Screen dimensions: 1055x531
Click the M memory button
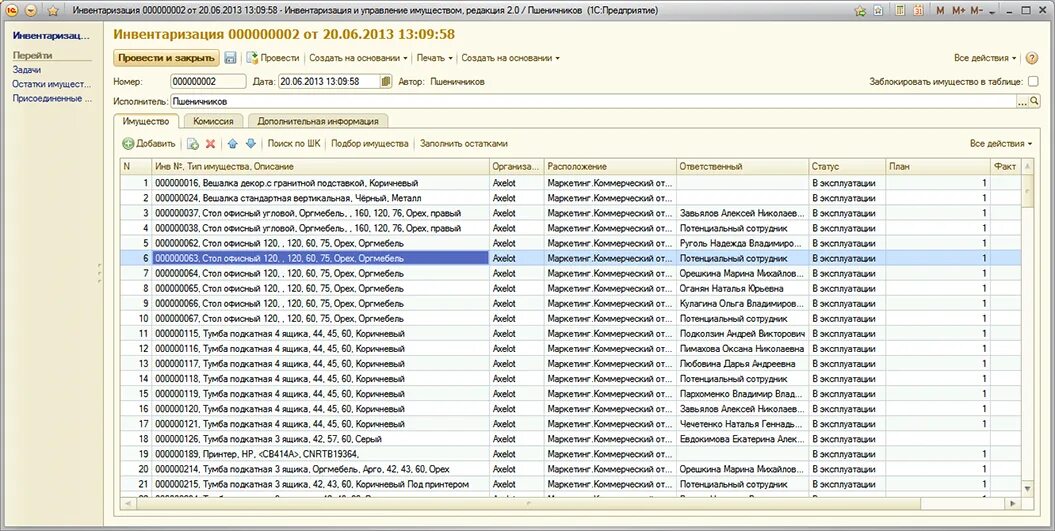click(940, 11)
